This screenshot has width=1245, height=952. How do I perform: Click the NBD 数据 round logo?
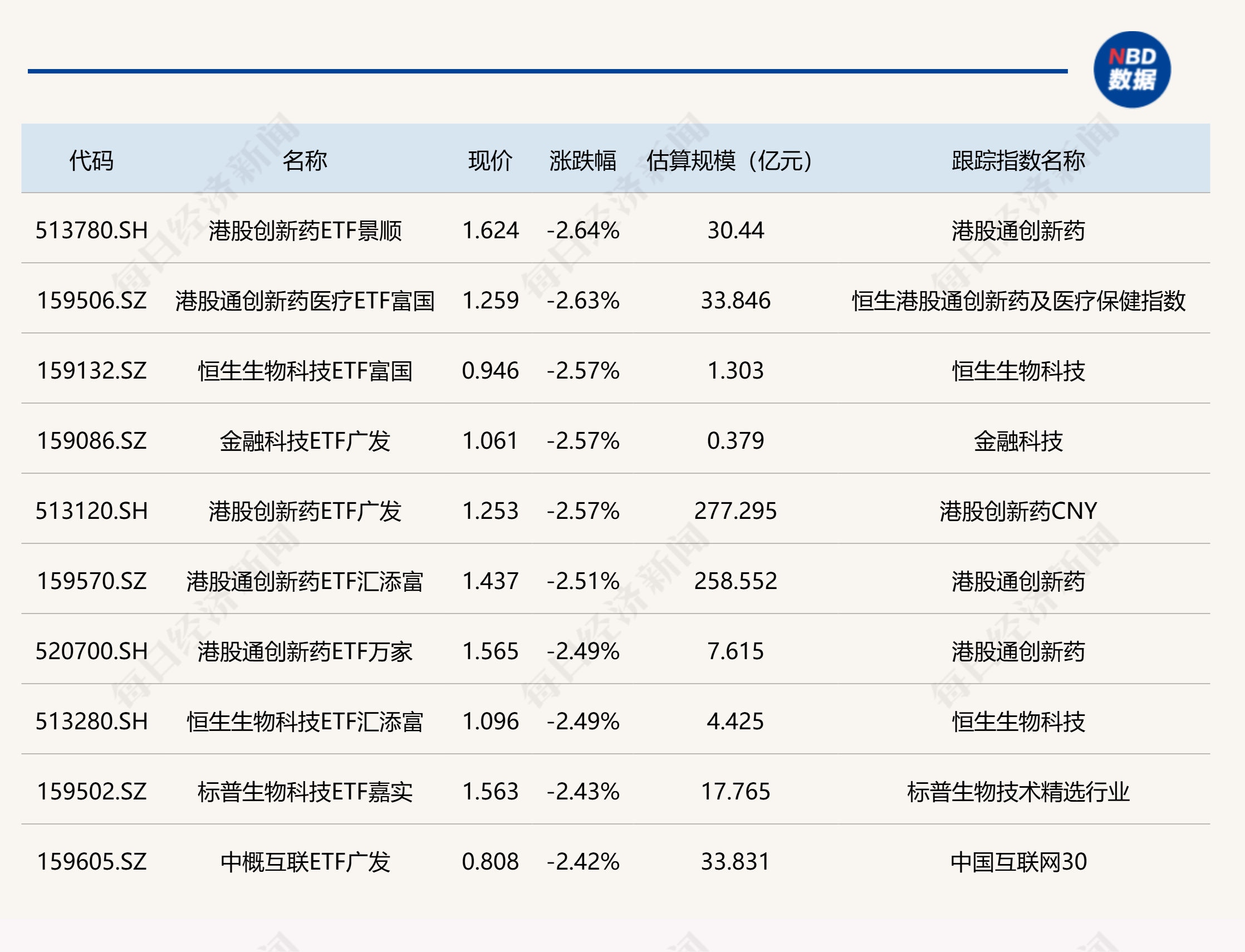coord(1131,70)
